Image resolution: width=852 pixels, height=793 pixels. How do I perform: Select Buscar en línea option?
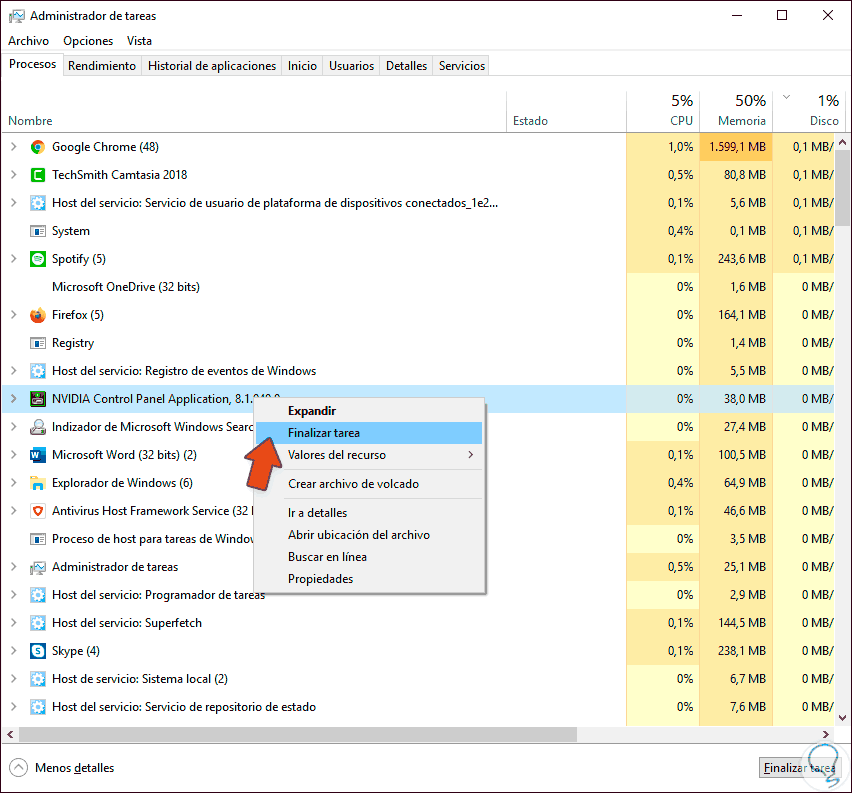tap(369, 557)
